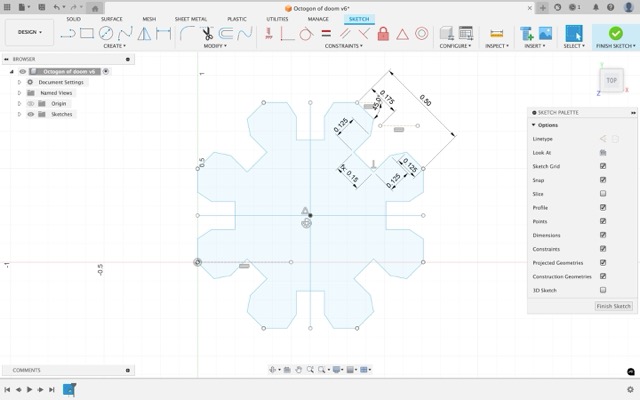Screen dimensions: 640x400
Task: Choose the Center Diameter Circle tool
Action: point(106,33)
